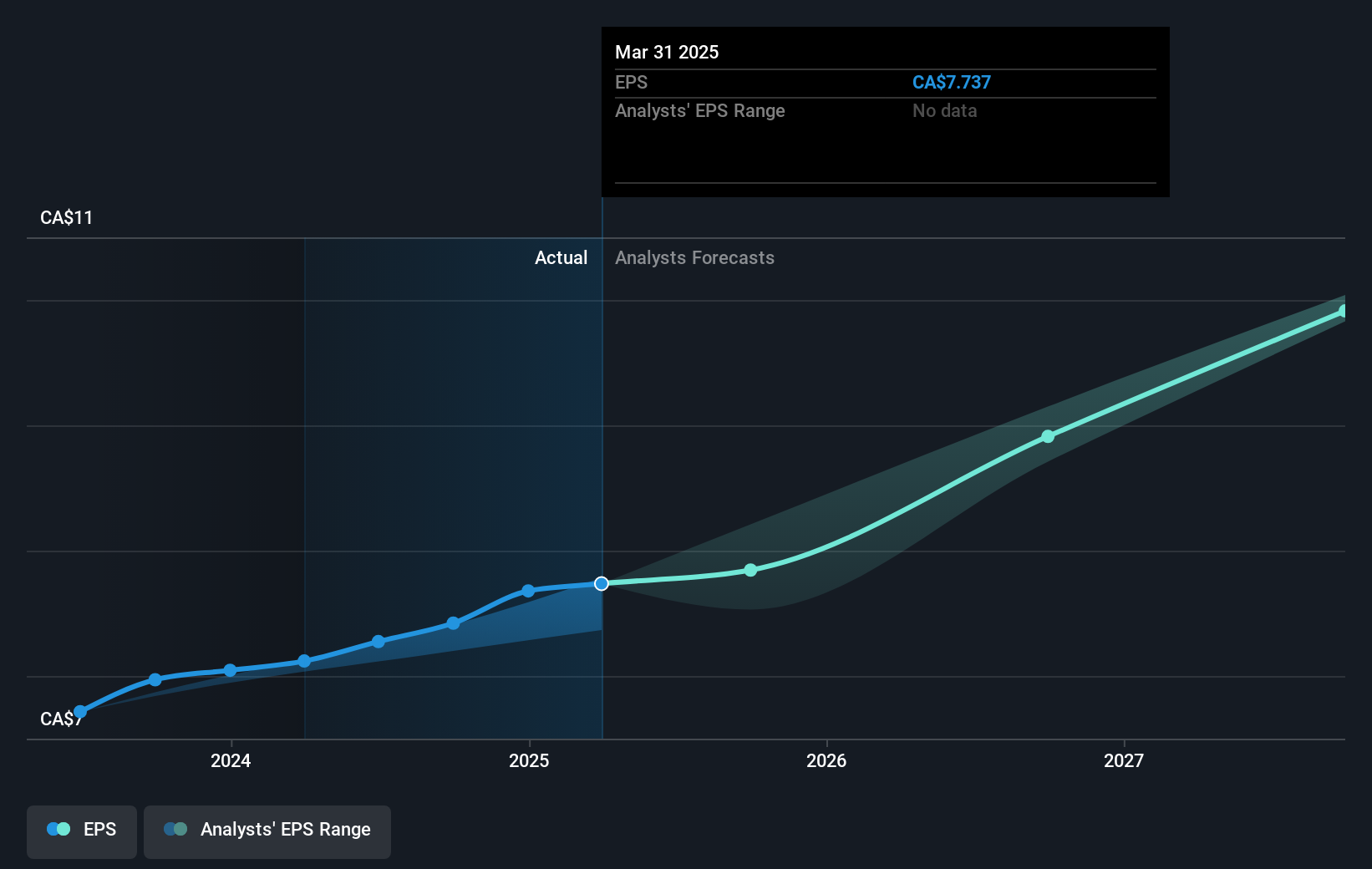Viewport: 1372px width, 869px height.
Task: Click the Analysts Forecasts label
Action: click(x=695, y=257)
